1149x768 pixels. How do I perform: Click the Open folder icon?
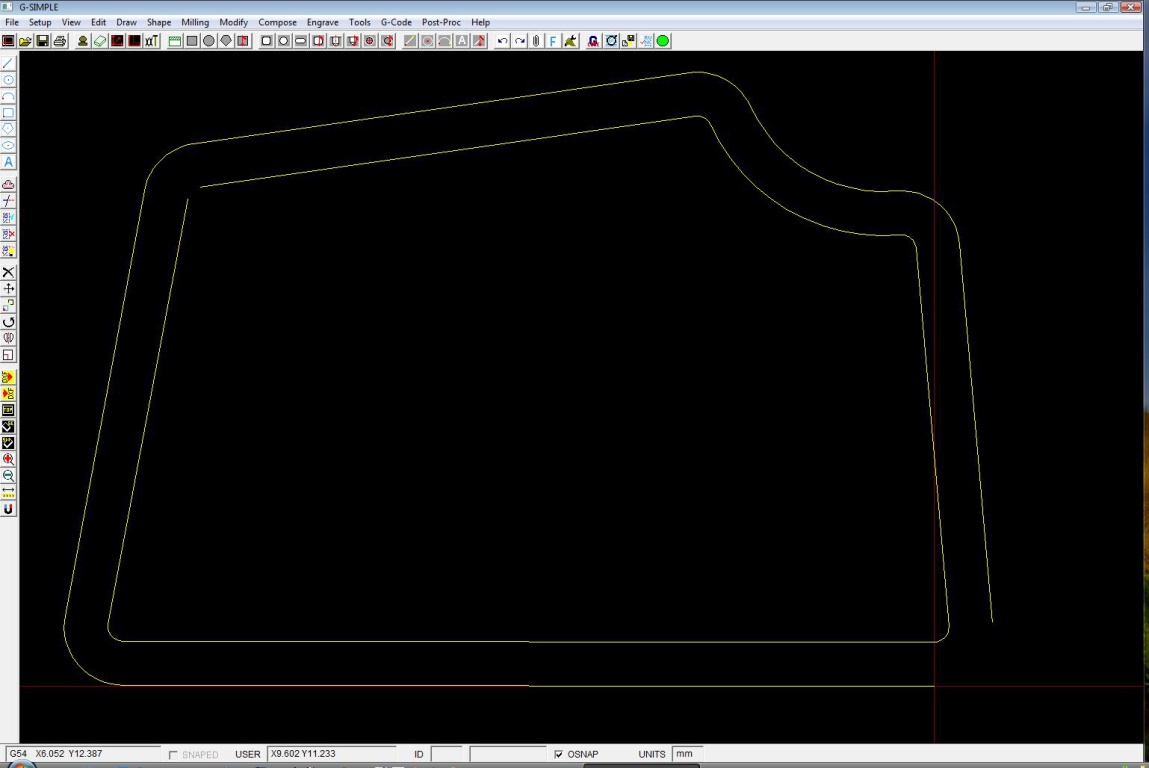(26, 41)
